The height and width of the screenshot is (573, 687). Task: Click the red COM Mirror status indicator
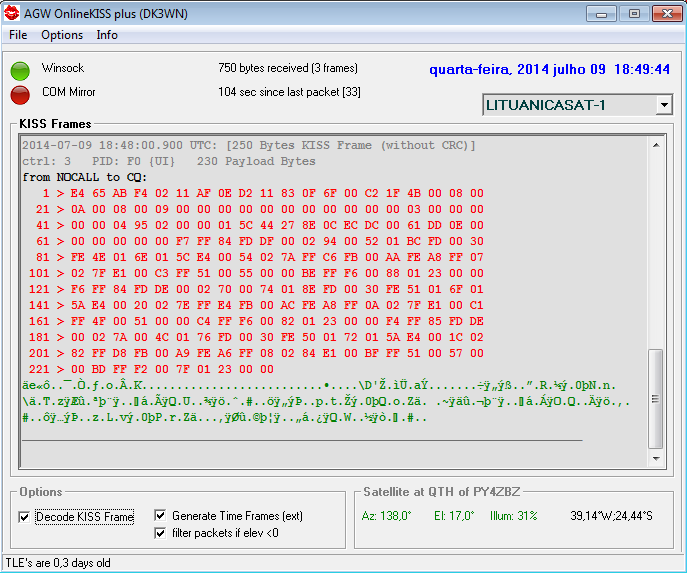tap(20, 94)
